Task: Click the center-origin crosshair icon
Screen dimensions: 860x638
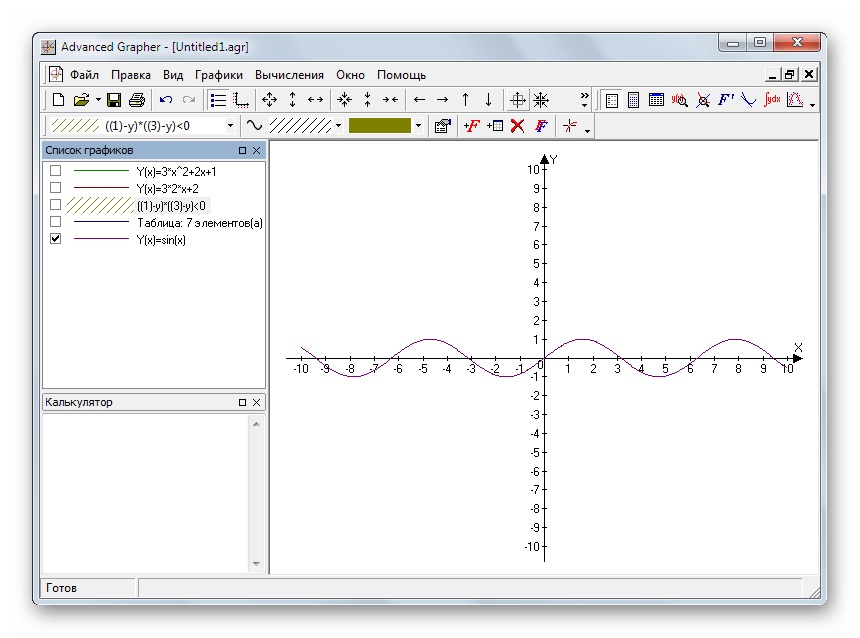Action: tap(517, 100)
